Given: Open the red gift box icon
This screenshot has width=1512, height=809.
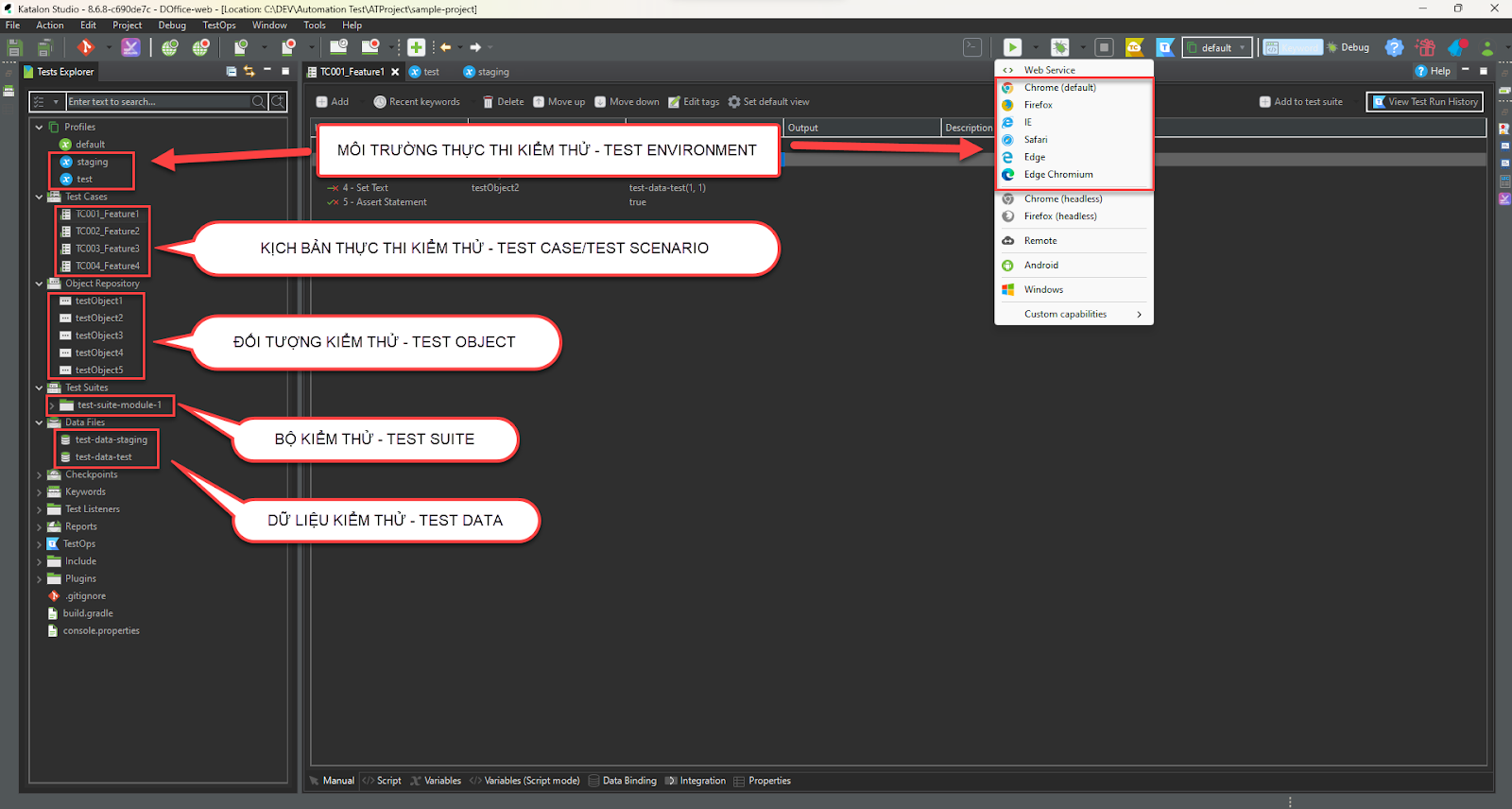Looking at the screenshot, I should point(1426,47).
